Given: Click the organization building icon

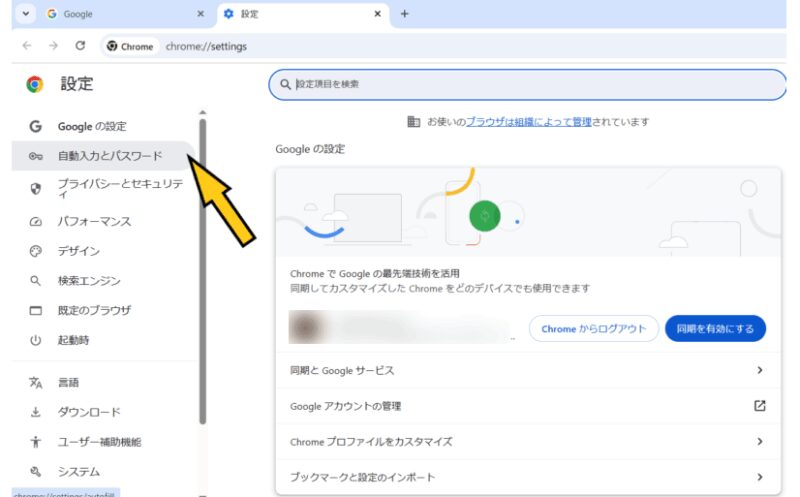Looking at the screenshot, I should coord(413,121).
